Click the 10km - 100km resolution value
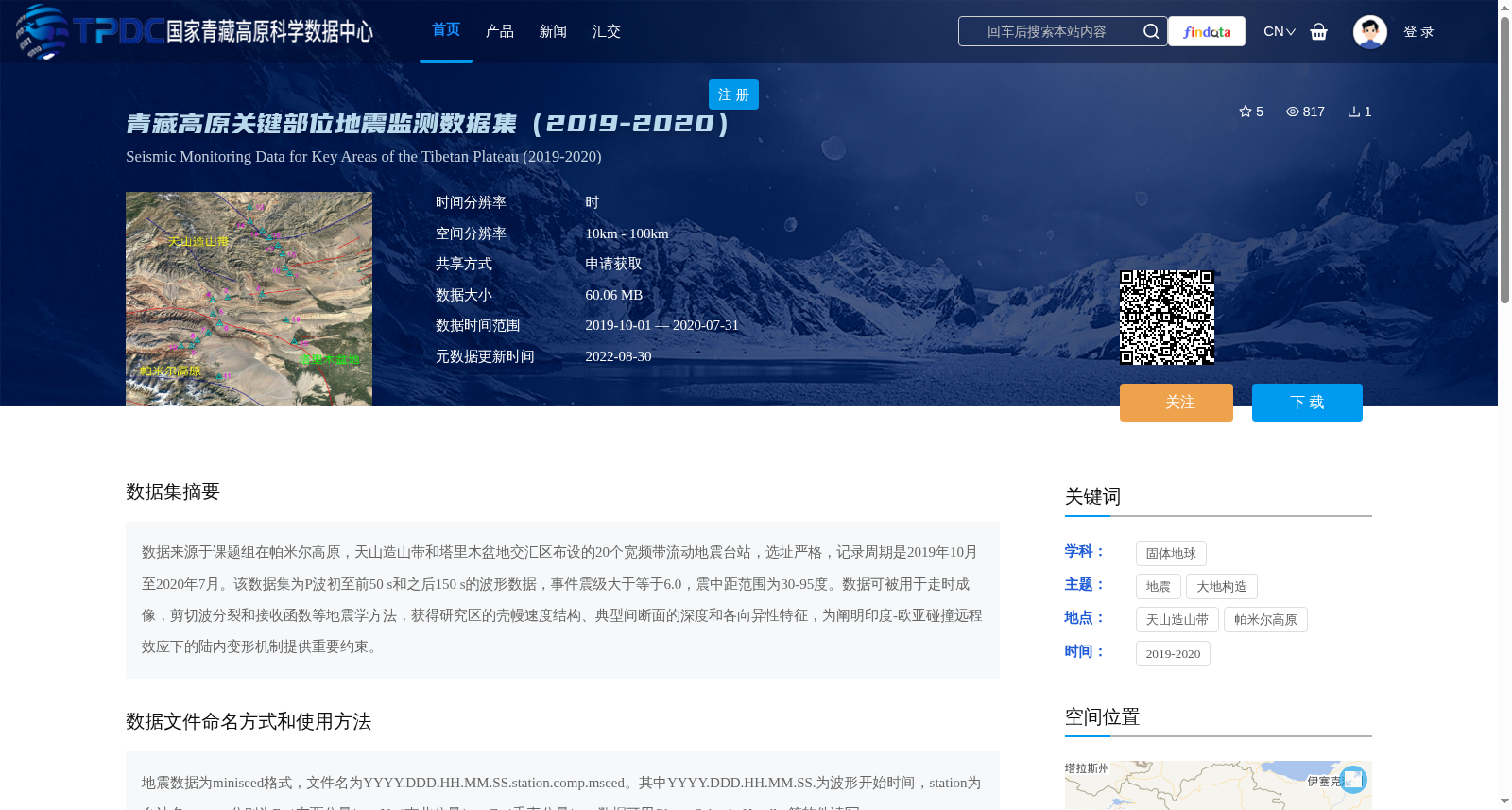Image resolution: width=1512 pixels, height=810 pixels. tap(627, 233)
